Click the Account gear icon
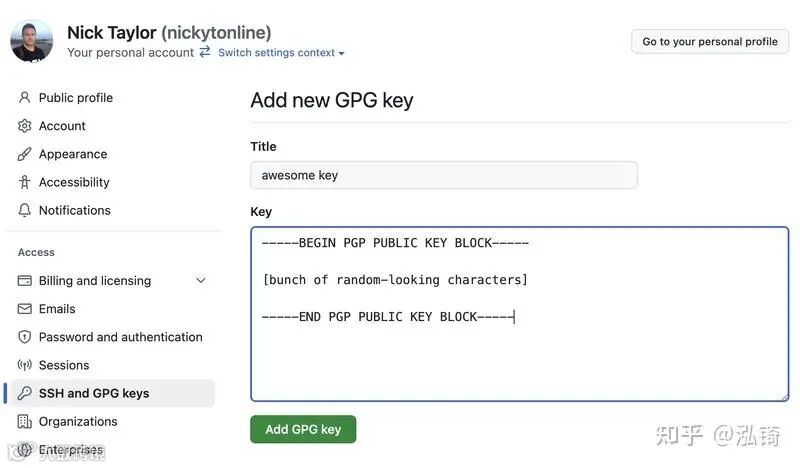The height and width of the screenshot is (468, 800). [25, 126]
